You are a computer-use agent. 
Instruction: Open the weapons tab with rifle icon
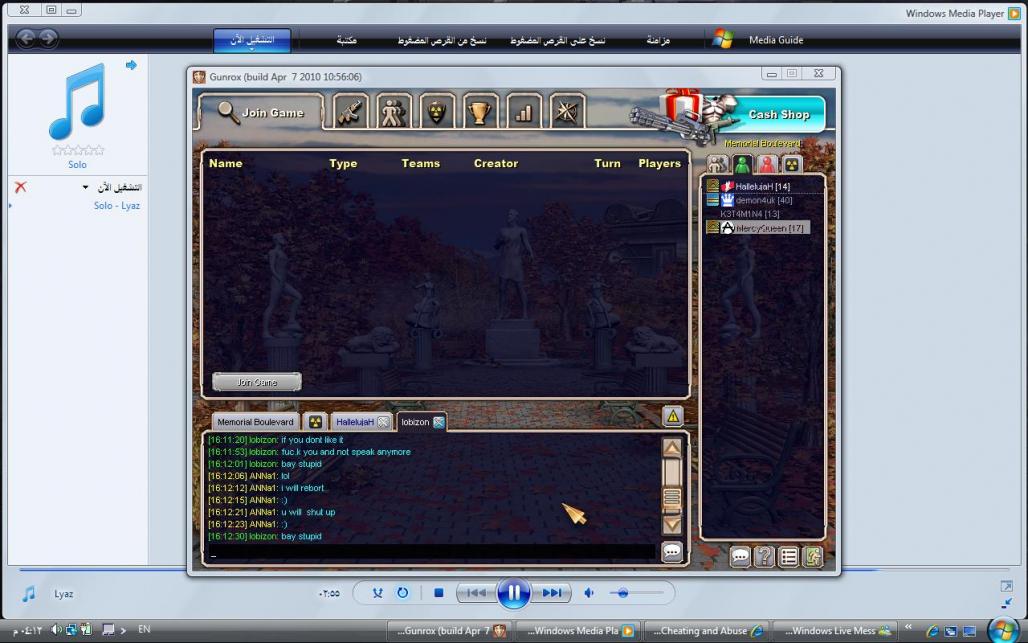point(351,112)
